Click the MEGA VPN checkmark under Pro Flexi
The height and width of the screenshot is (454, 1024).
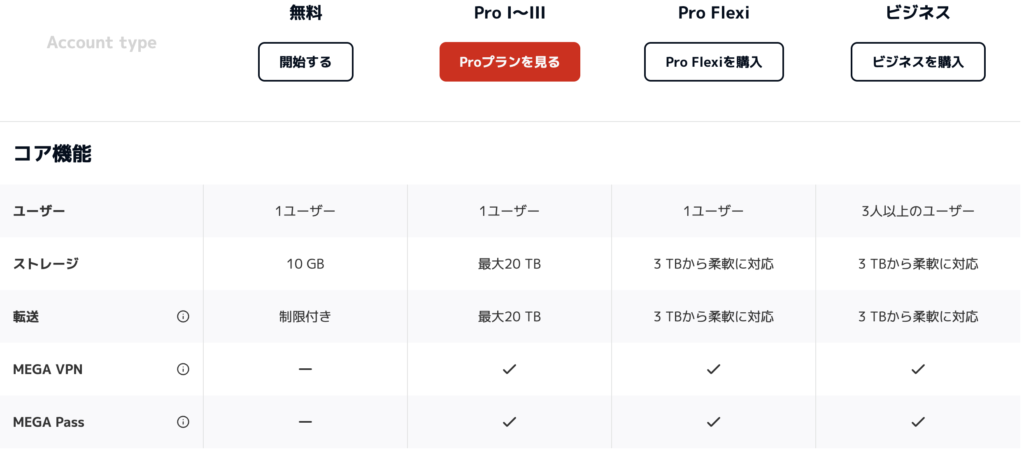tap(713, 369)
